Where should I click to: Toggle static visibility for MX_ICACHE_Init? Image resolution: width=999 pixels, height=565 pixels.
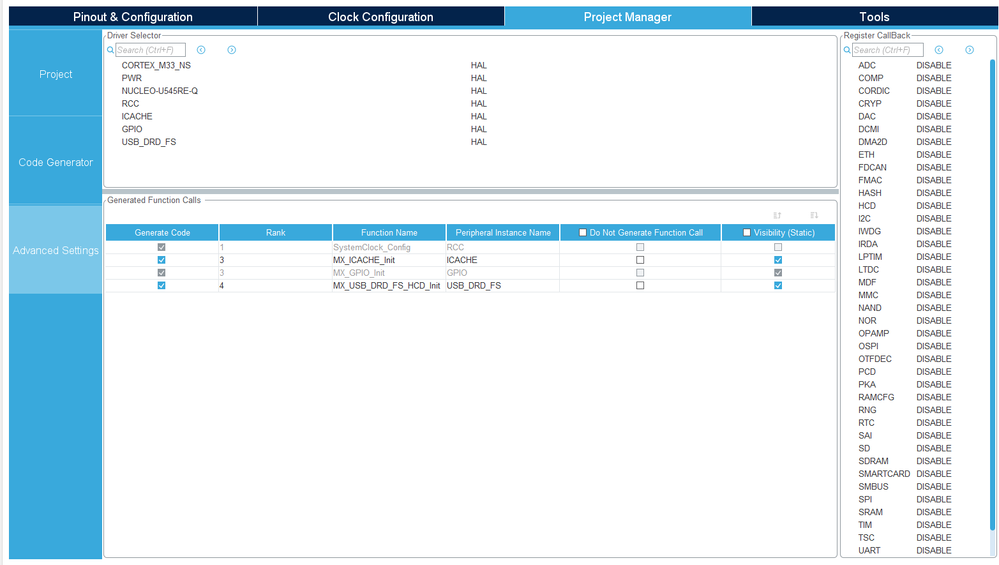[778, 260]
